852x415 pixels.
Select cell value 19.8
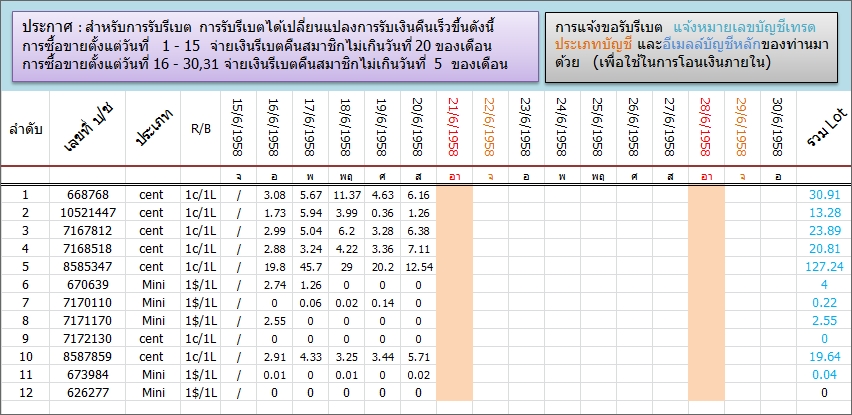coord(274,267)
